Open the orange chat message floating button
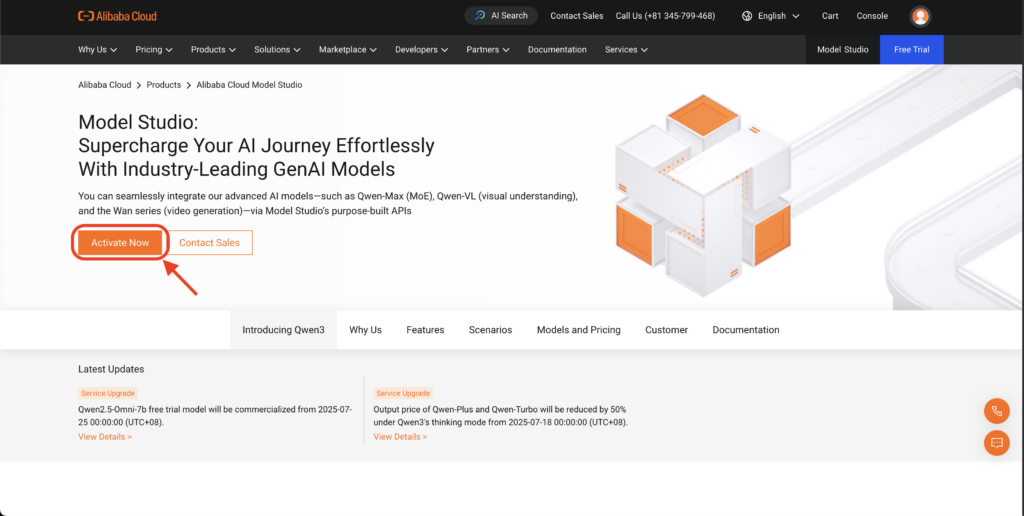 coord(997,443)
